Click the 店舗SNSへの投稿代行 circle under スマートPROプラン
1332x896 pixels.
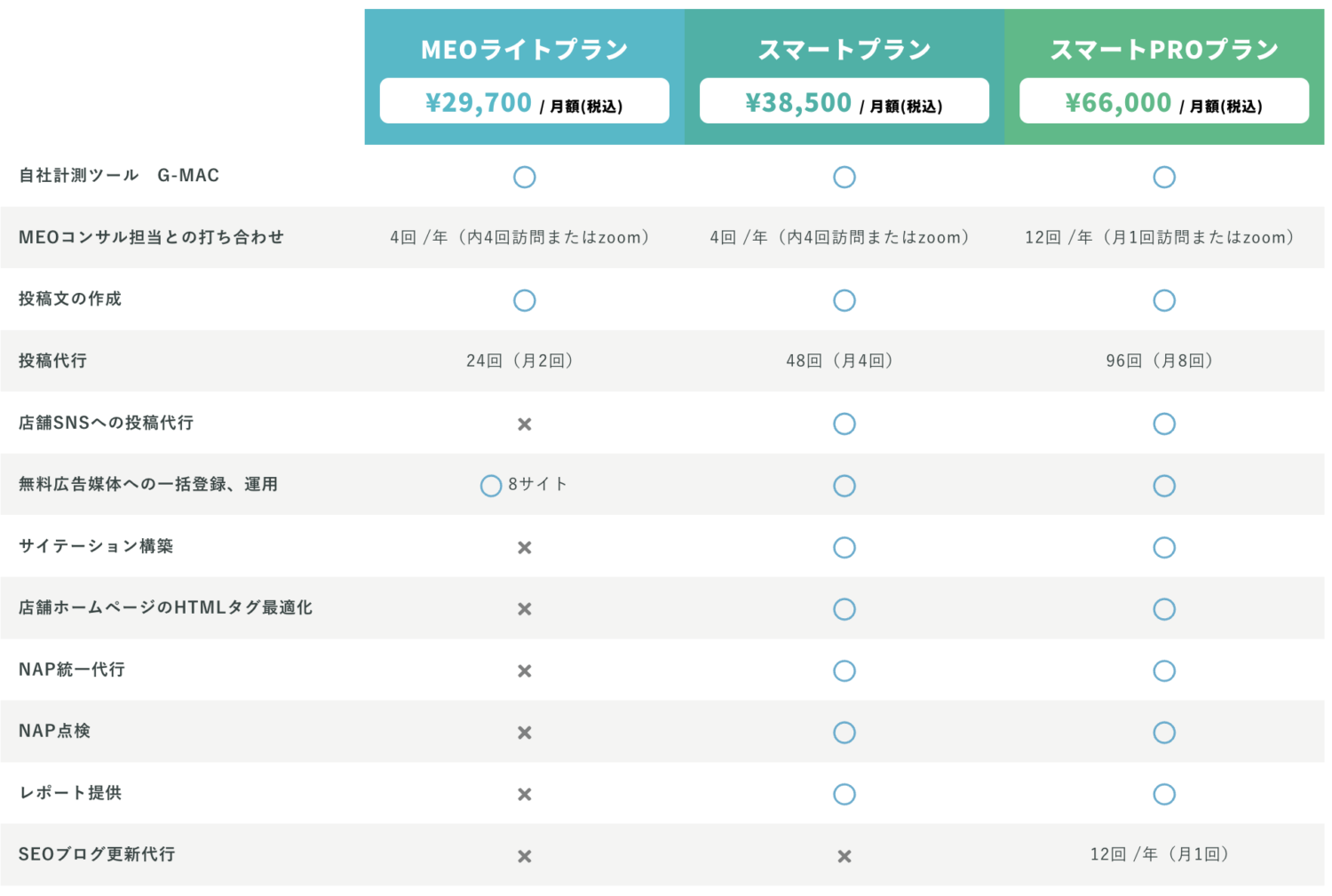(x=1164, y=424)
